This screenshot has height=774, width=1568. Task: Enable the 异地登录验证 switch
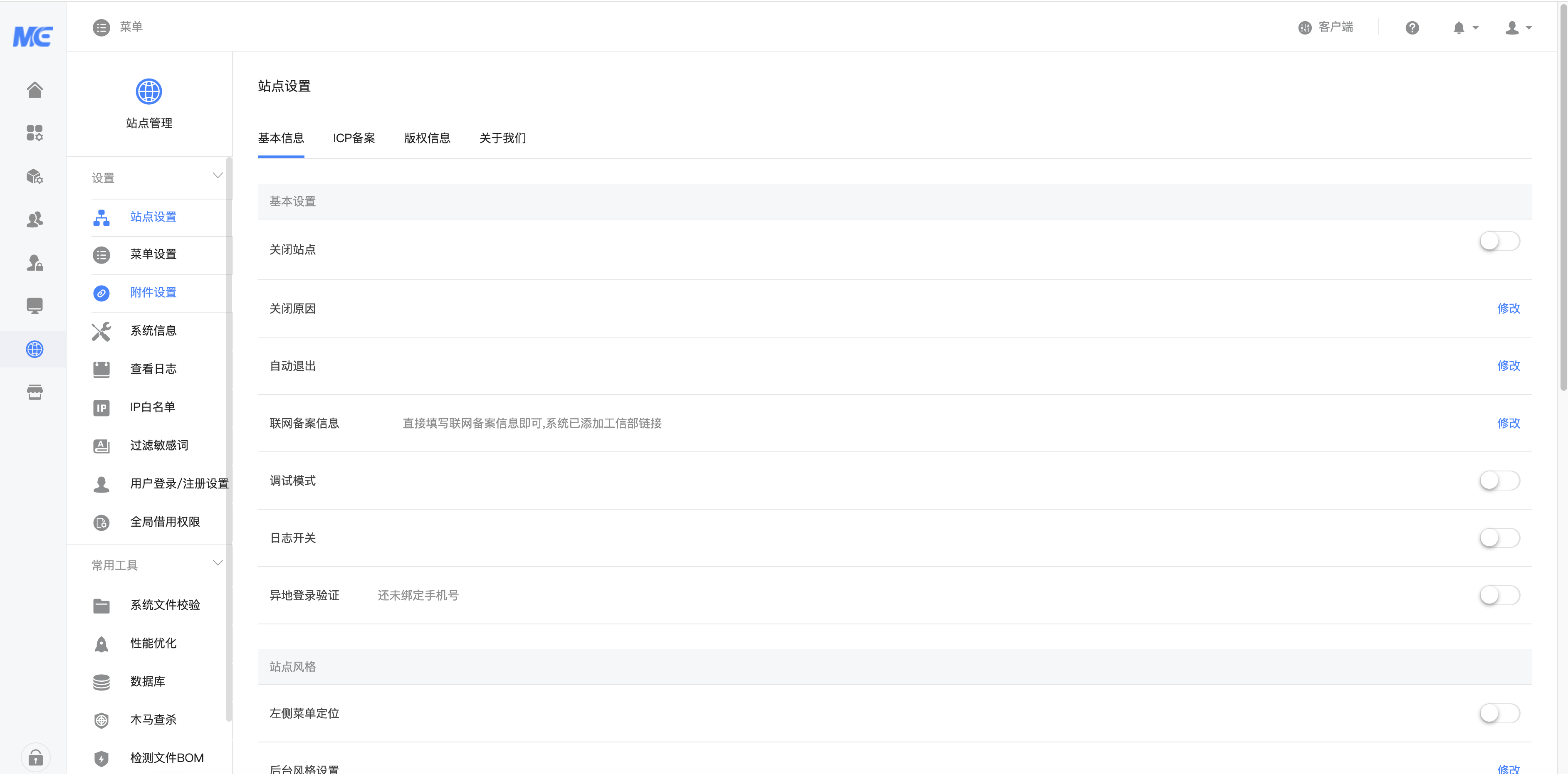(1499, 595)
